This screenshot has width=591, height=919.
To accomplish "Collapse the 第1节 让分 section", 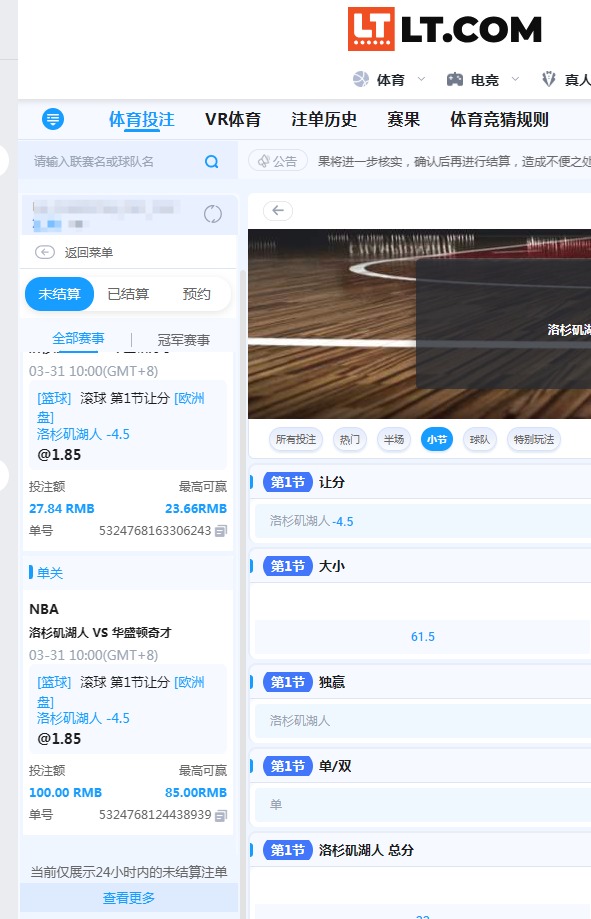I will (x=420, y=482).
